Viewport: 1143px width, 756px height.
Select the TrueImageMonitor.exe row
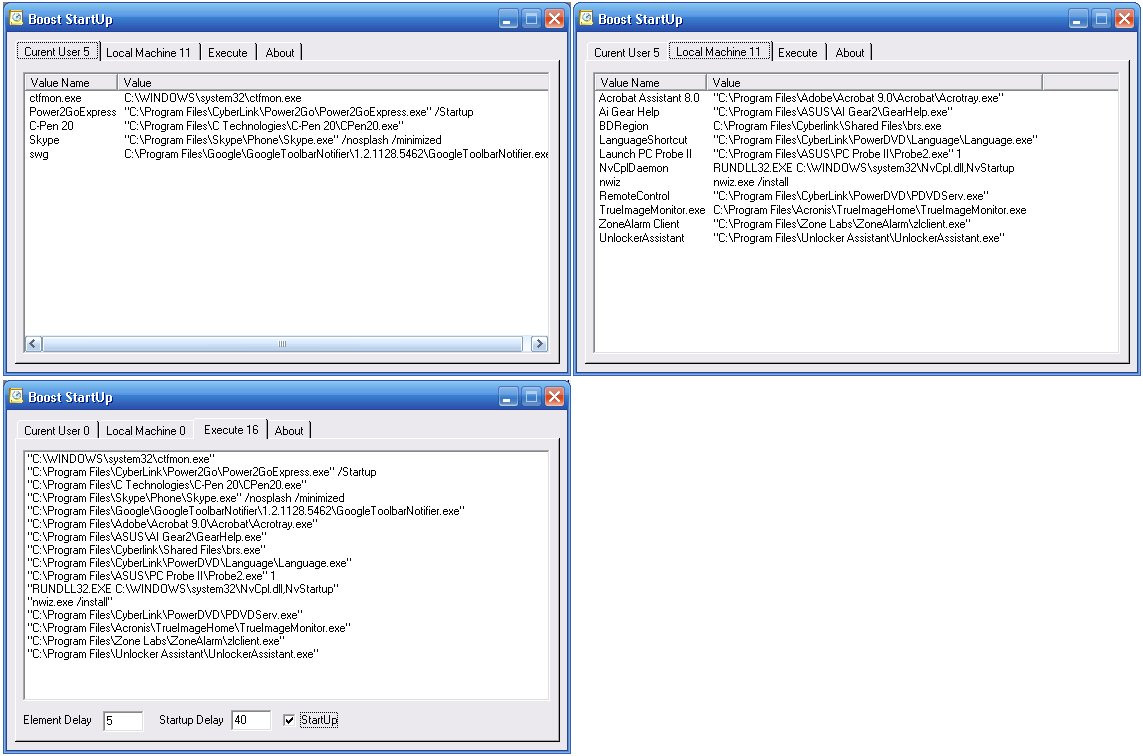click(857, 210)
